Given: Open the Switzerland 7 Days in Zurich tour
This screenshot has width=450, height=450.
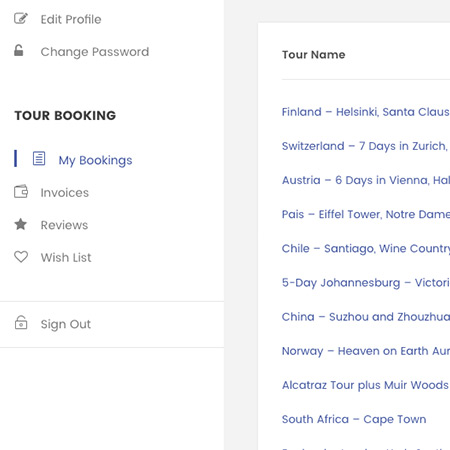Looking at the screenshot, I should point(366,146).
